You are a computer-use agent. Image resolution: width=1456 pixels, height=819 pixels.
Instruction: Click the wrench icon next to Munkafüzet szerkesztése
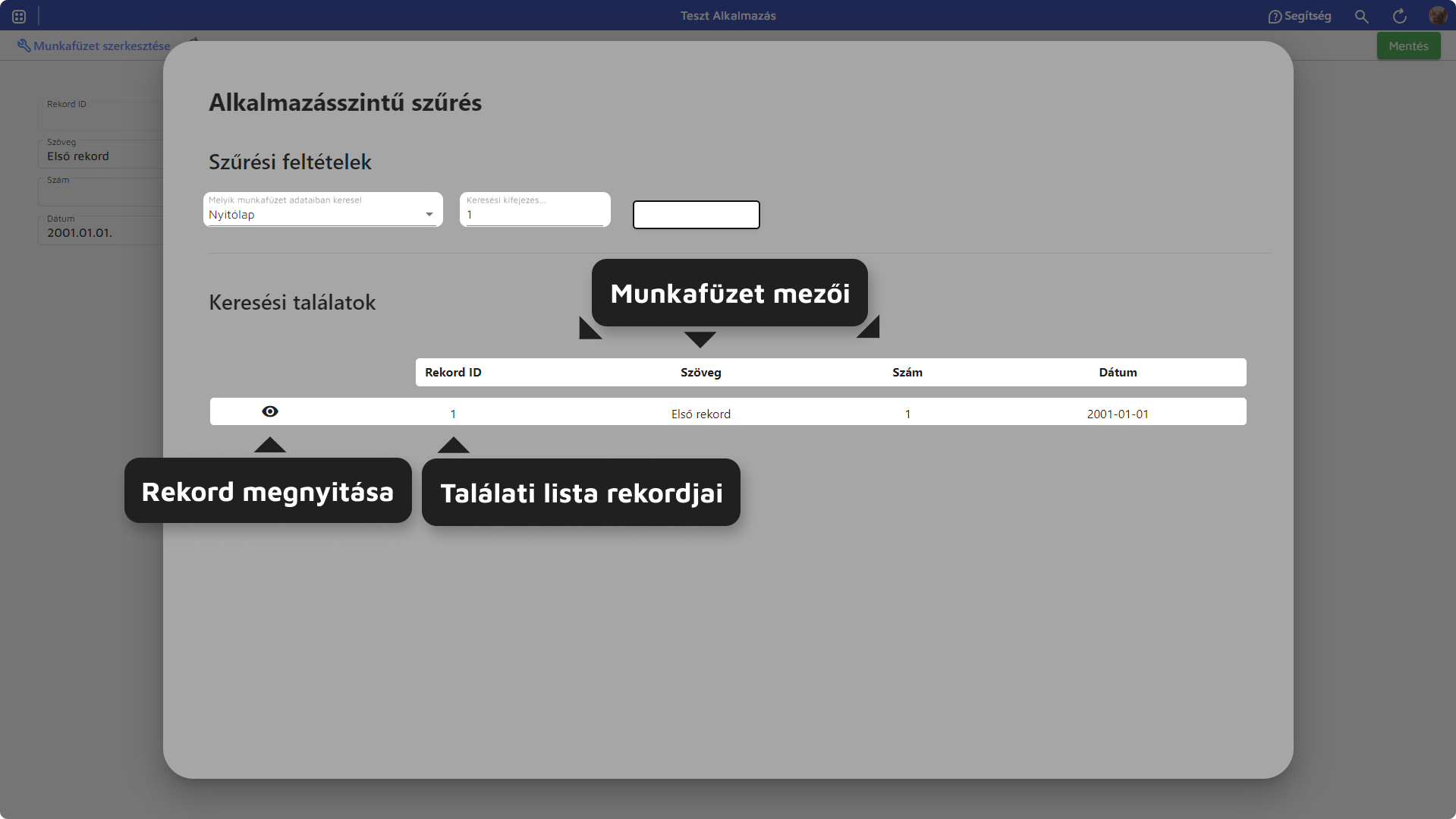pos(24,46)
